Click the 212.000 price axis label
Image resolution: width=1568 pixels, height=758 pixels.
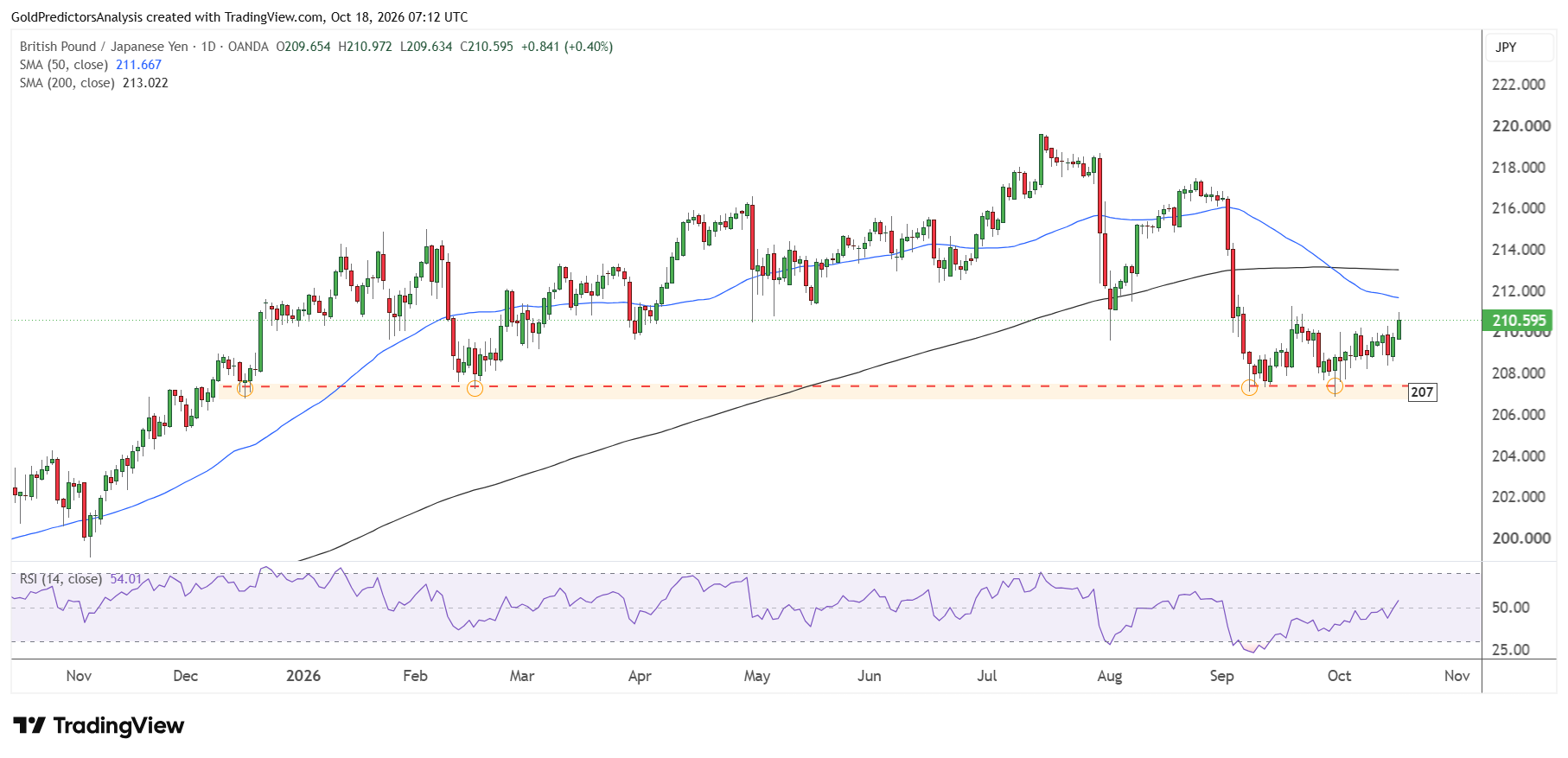tap(1519, 291)
